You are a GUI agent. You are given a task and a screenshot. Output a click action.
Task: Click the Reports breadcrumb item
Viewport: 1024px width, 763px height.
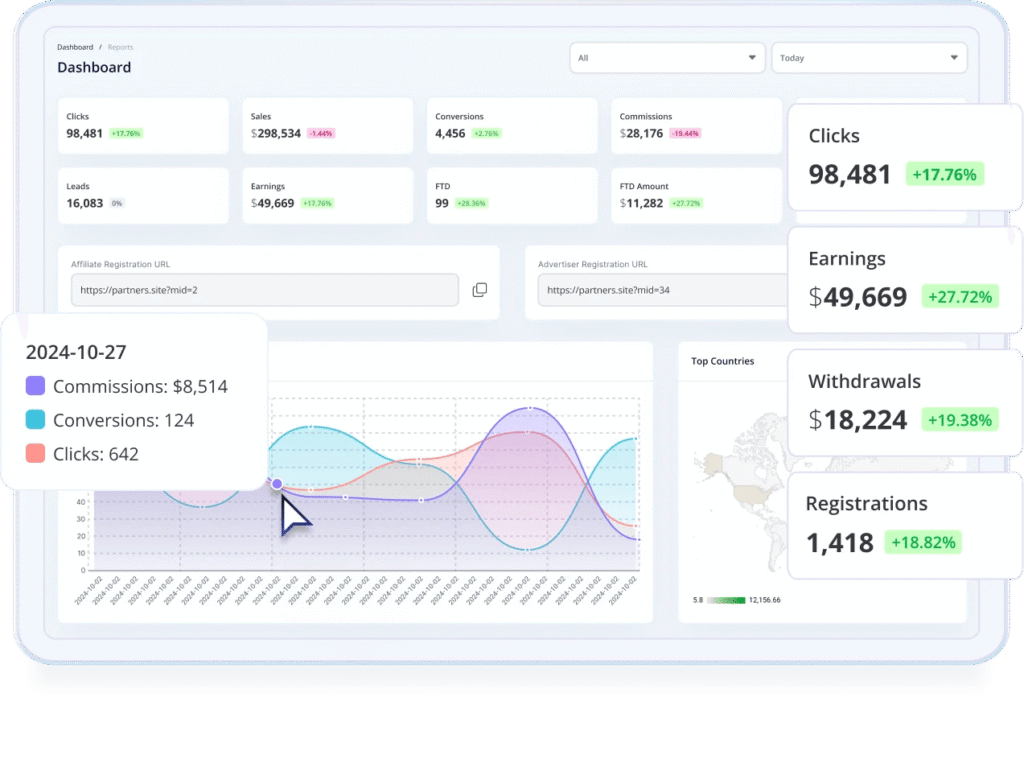click(120, 47)
